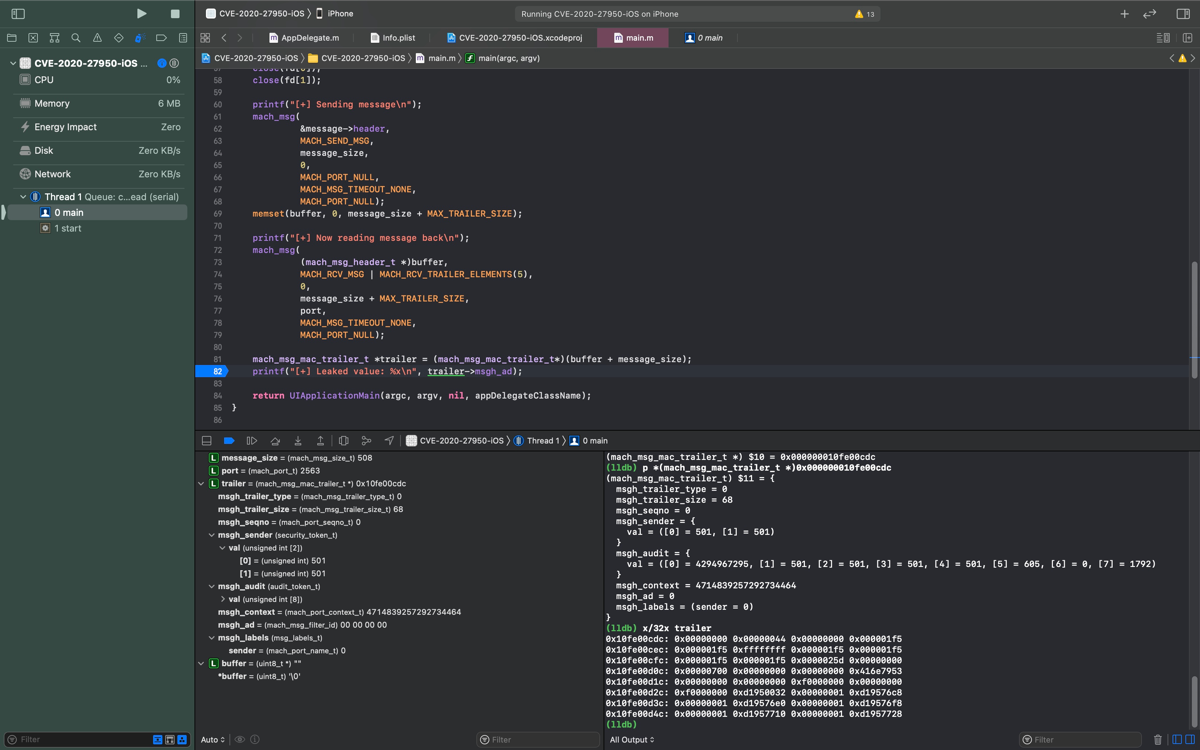Open the Debug Memory Graph
The image size is (1200, 750).
366,440
